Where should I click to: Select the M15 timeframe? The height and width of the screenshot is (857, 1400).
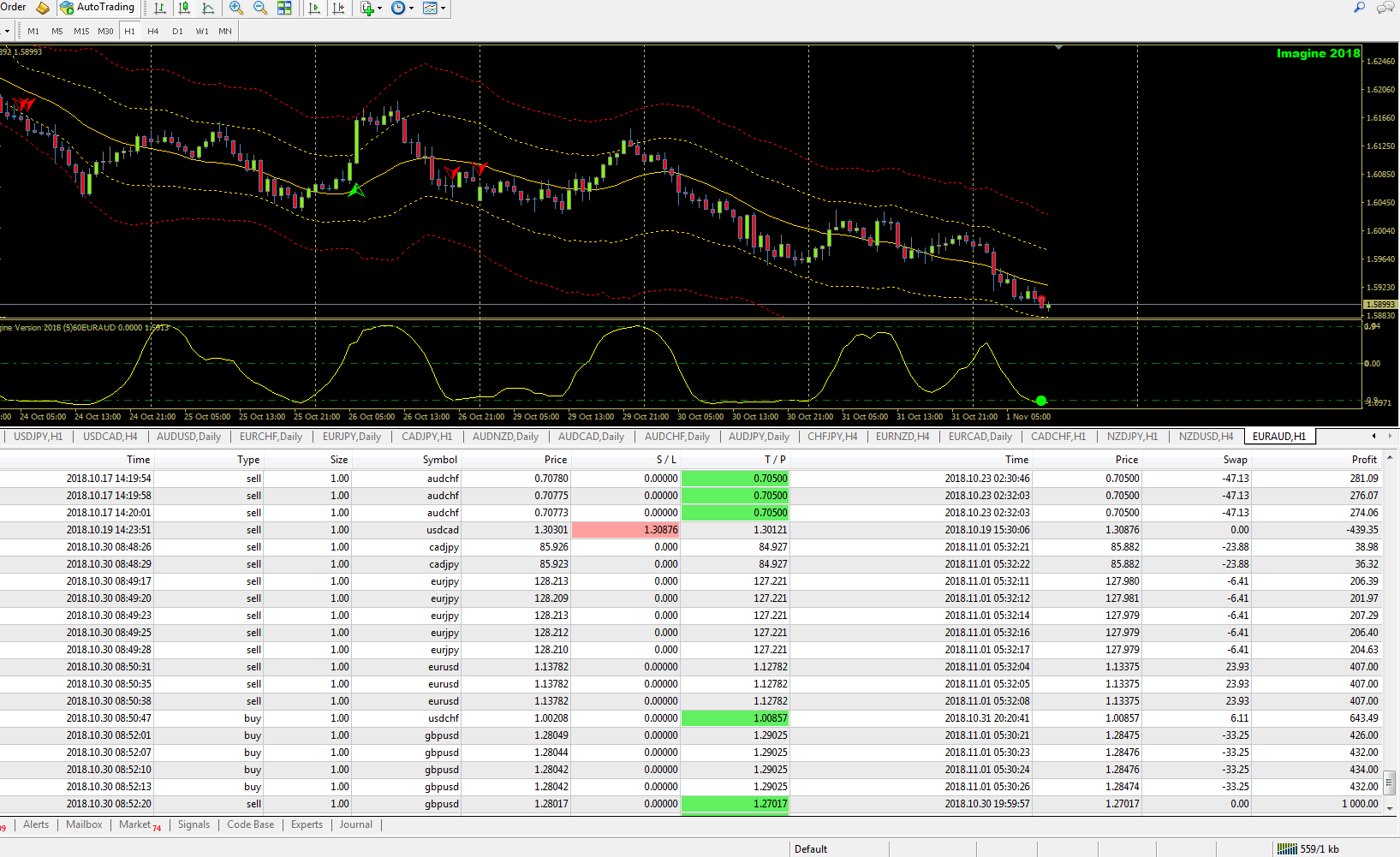click(x=81, y=31)
